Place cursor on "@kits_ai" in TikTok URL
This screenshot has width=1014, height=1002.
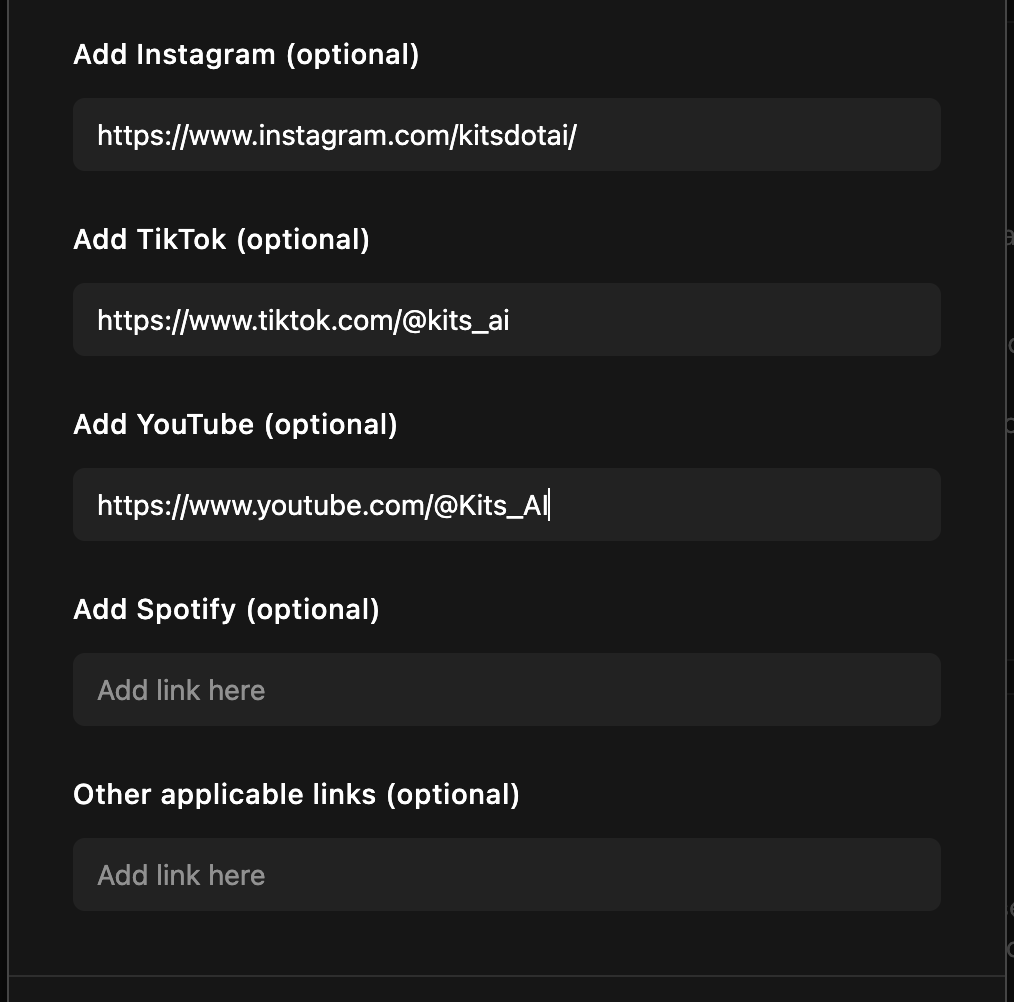453,319
